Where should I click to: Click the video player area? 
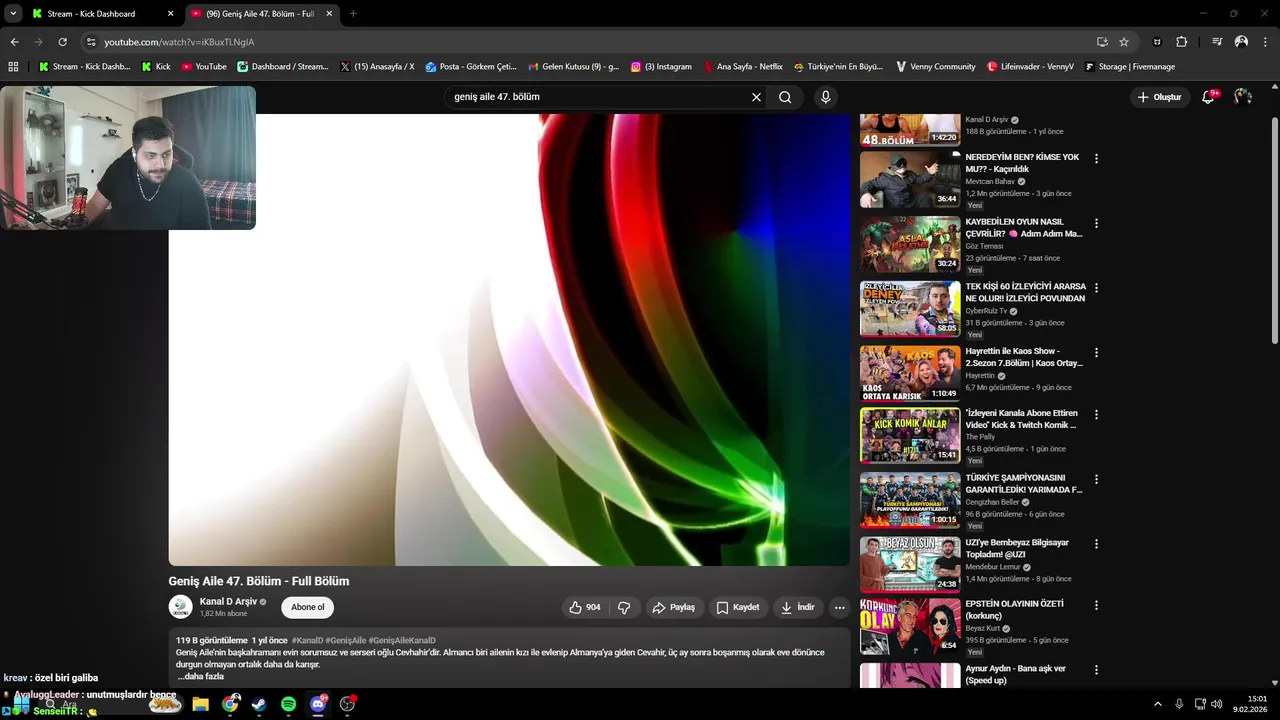(509, 340)
